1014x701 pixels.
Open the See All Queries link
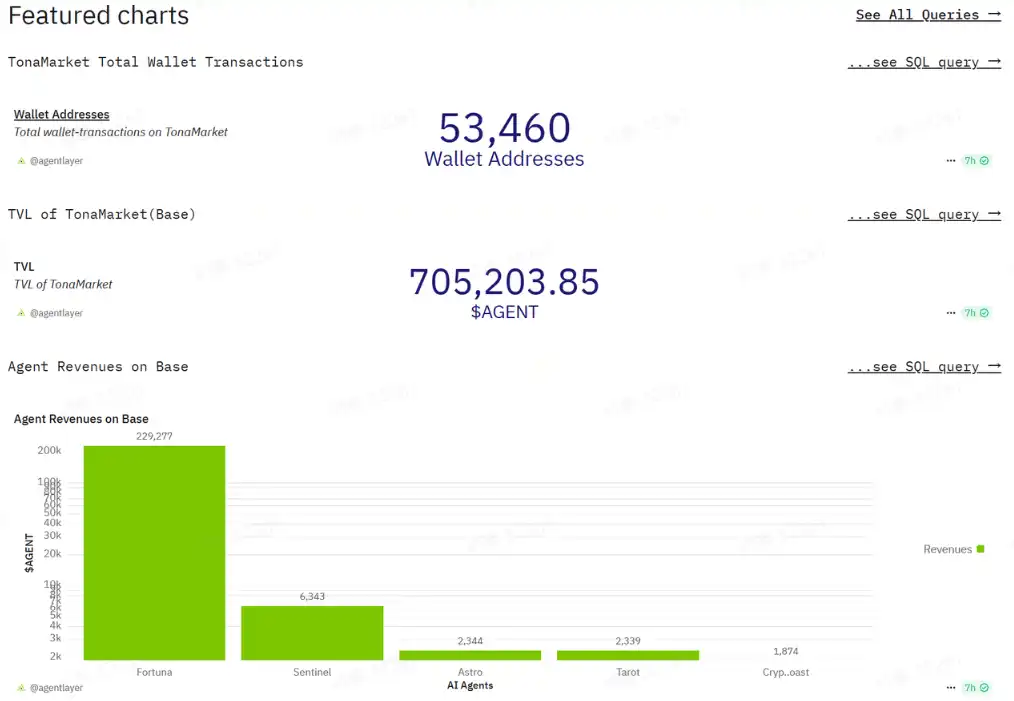pyautogui.click(x=927, y=15)
